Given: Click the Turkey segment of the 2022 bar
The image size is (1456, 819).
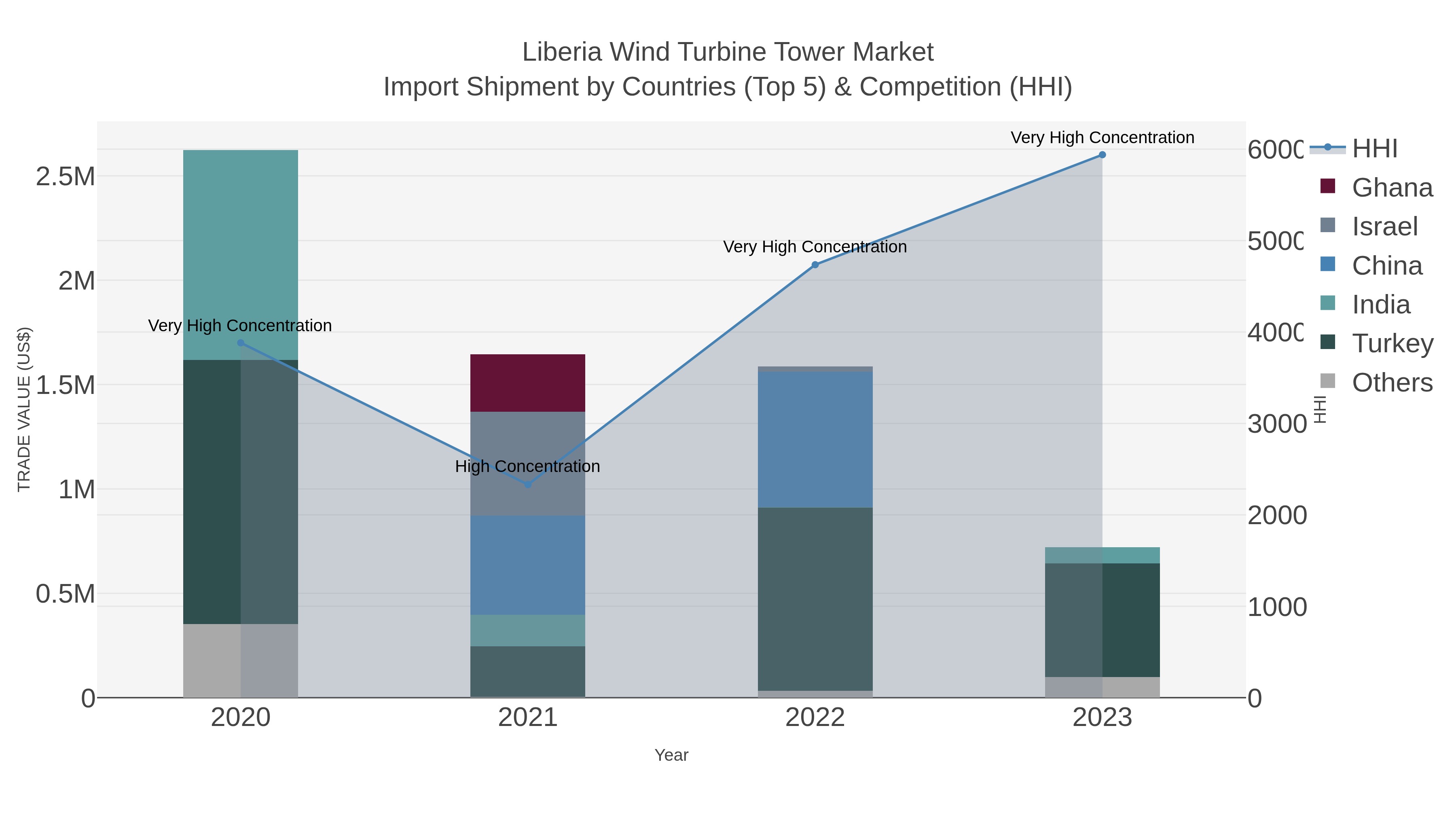Looking at the screenshot, I should tap(815, 599).
